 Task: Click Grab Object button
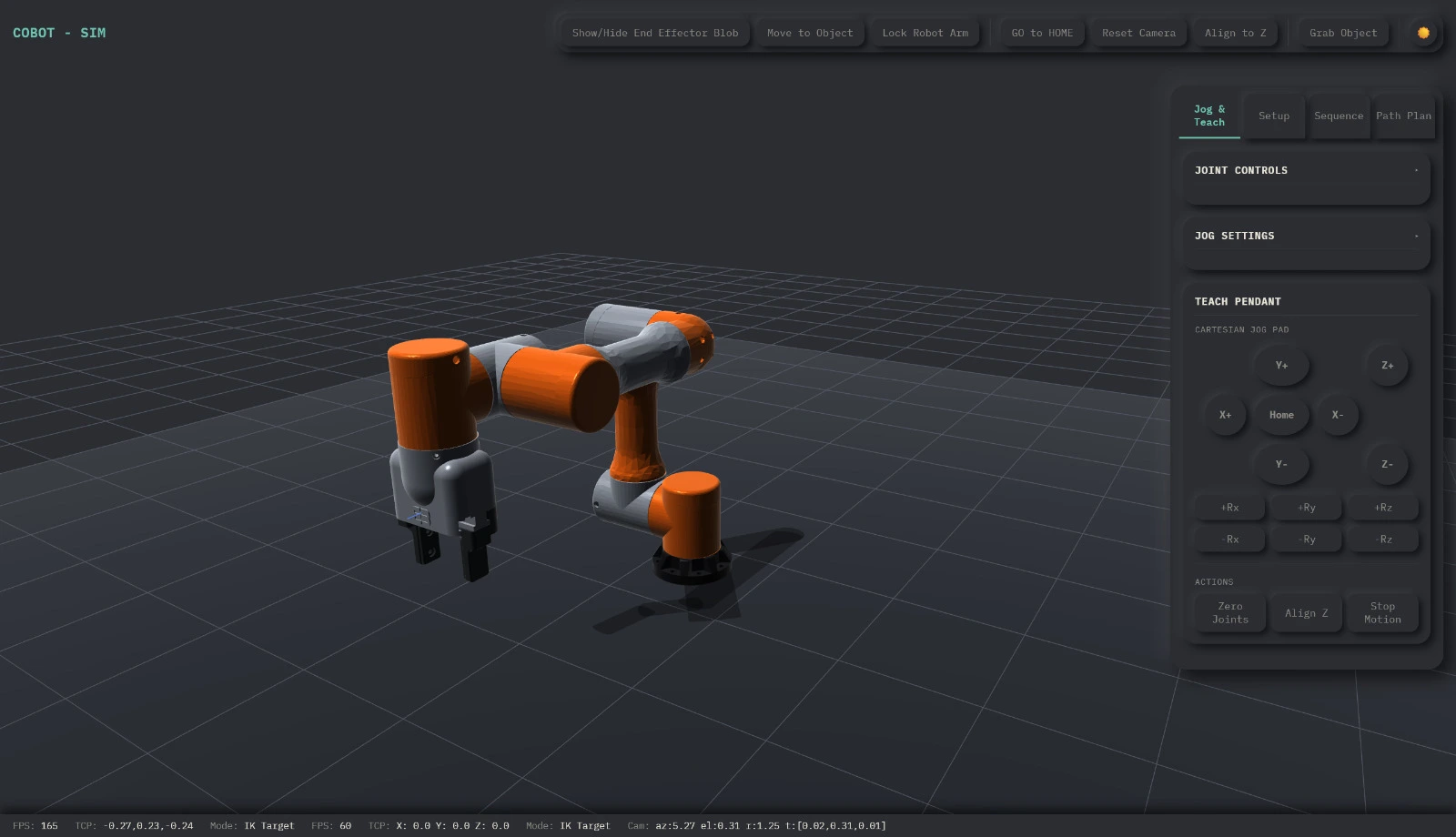click(x=1343, y=33)
